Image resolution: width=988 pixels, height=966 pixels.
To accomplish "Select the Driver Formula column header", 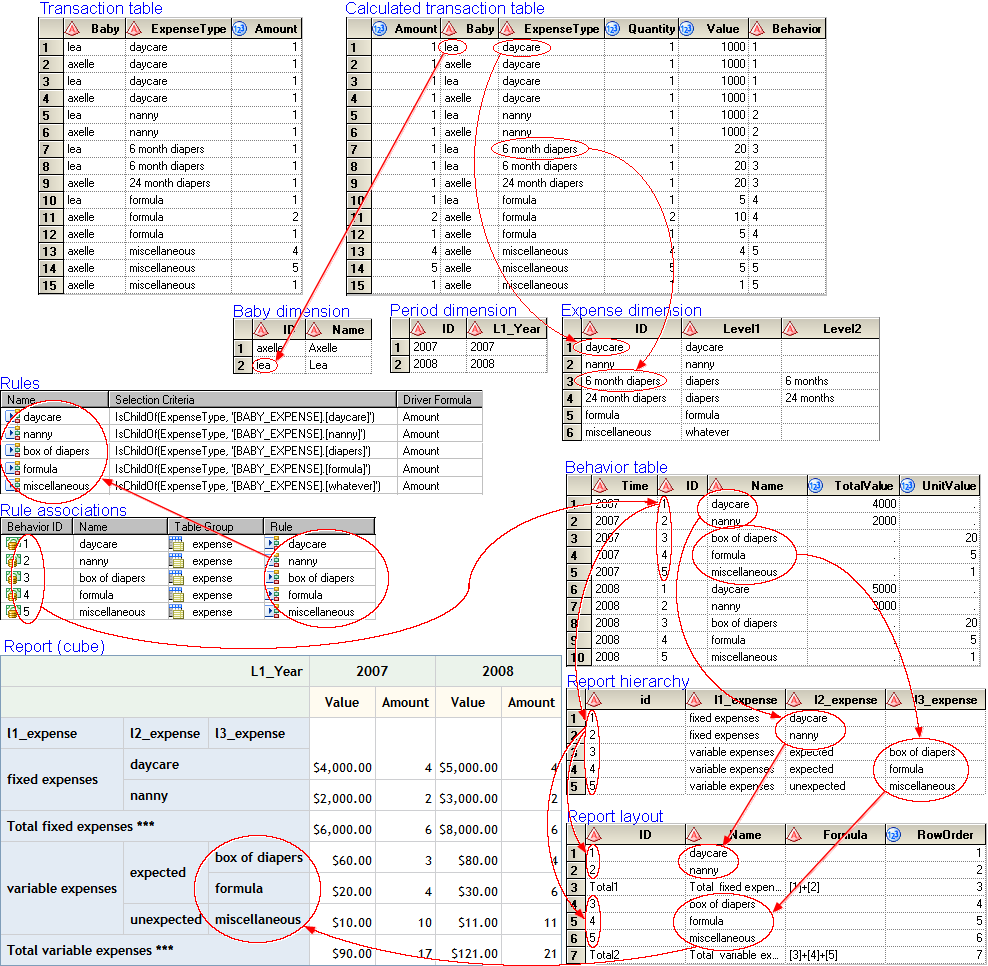I will (438, 400).
